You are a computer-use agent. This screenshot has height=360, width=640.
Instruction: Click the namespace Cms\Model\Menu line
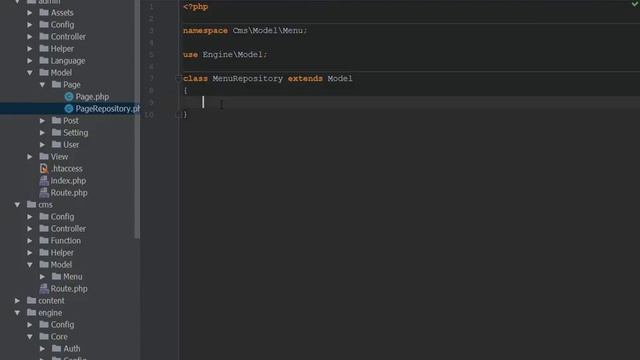(x=245, y=31)
